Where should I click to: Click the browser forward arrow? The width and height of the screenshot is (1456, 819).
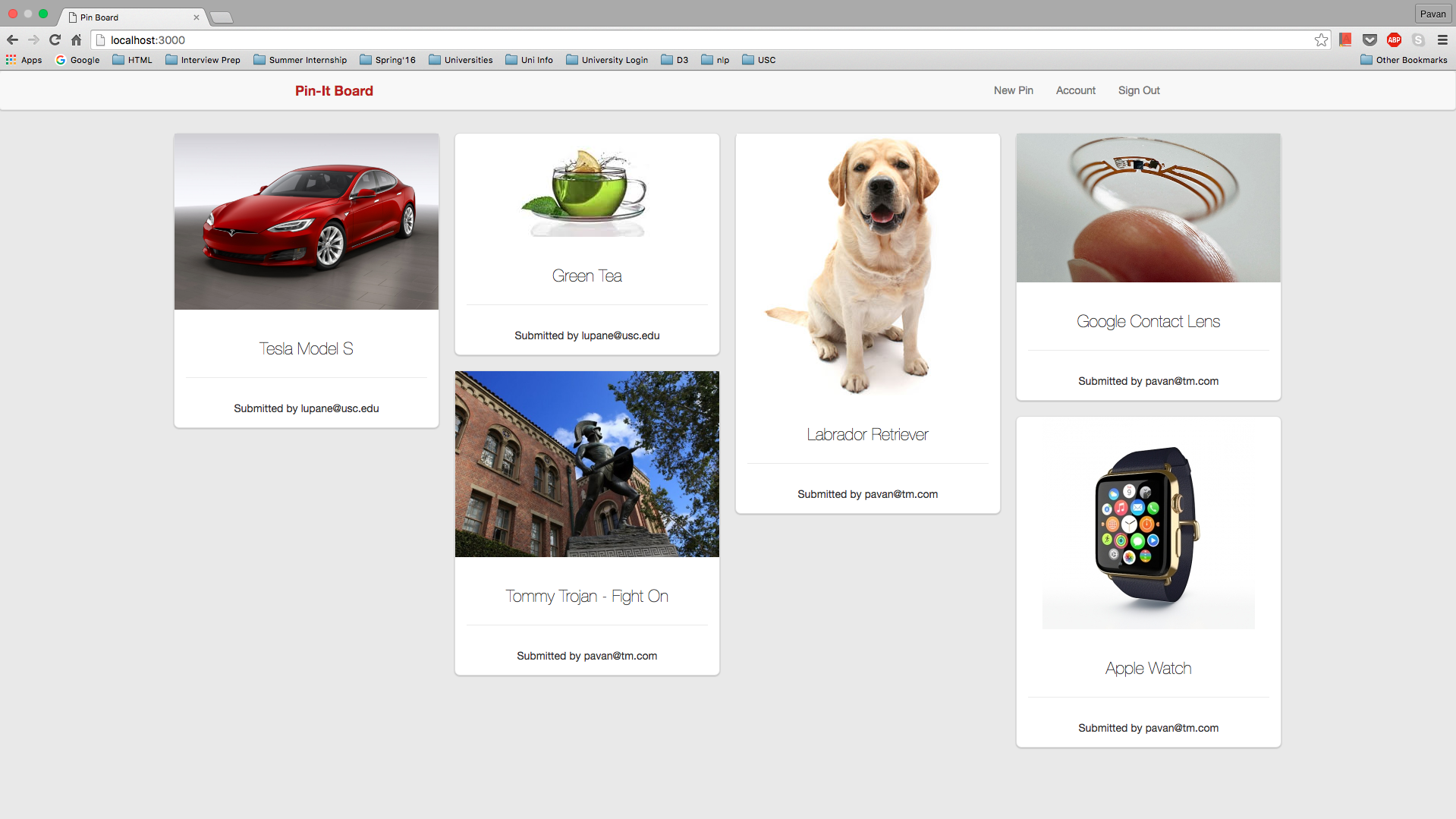(33, 40)
